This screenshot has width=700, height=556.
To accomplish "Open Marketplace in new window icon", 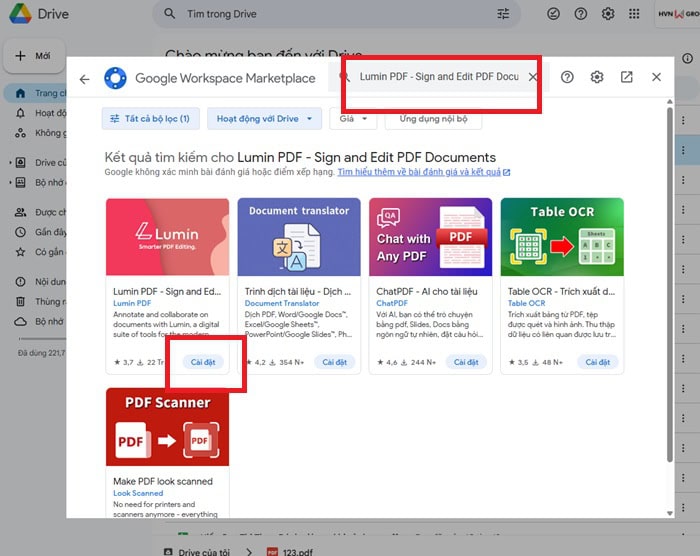I will coord(627,77).
